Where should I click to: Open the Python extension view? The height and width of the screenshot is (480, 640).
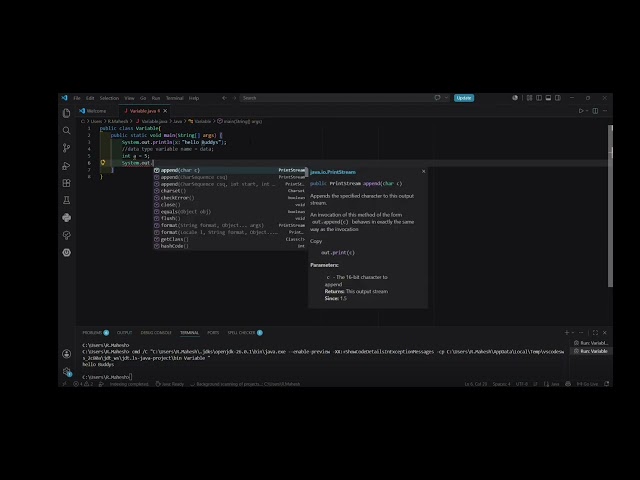(x=67, y=218)
